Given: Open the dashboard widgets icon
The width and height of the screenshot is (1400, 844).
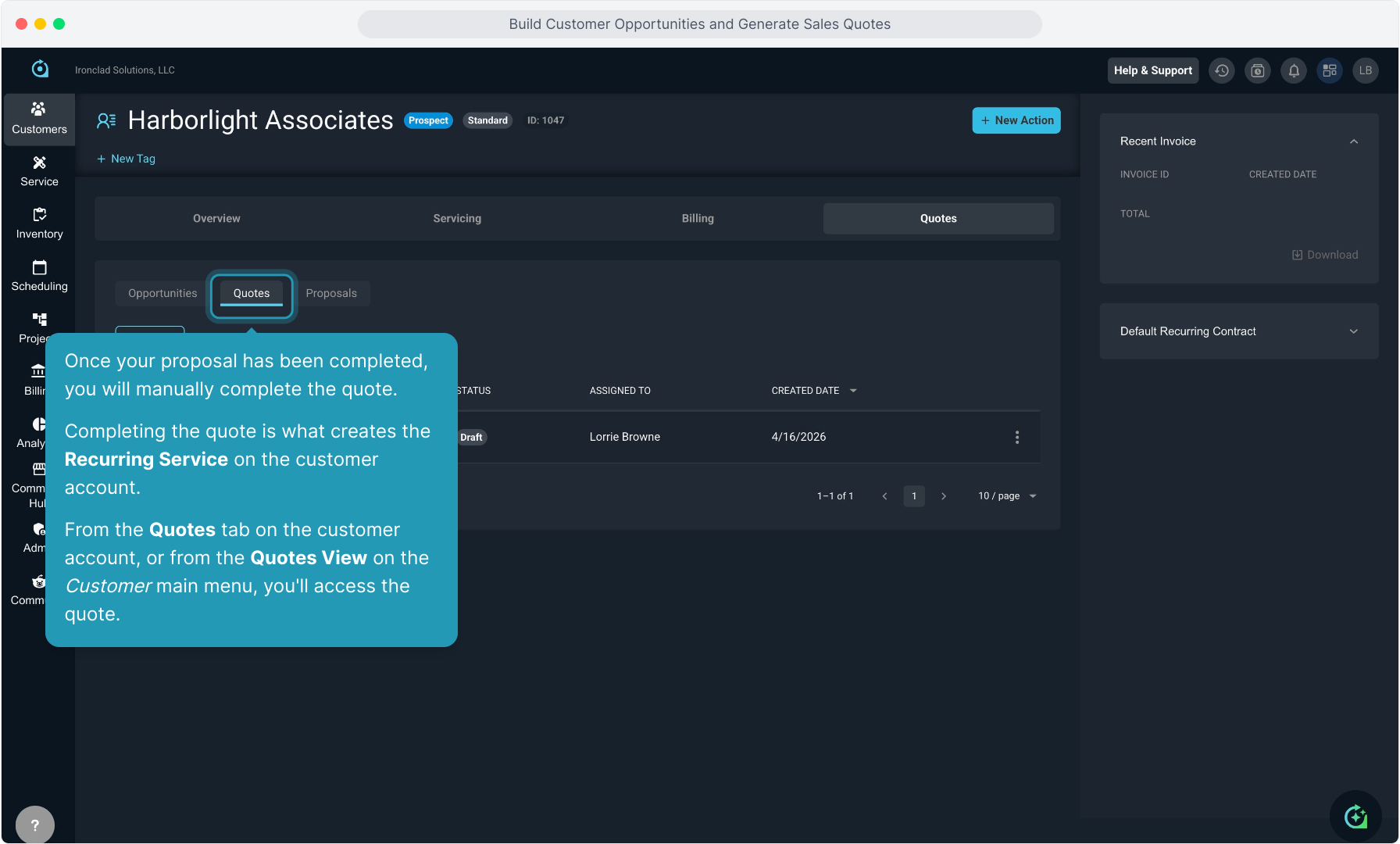Looking at the screenshot, I should click(1330, 70).
